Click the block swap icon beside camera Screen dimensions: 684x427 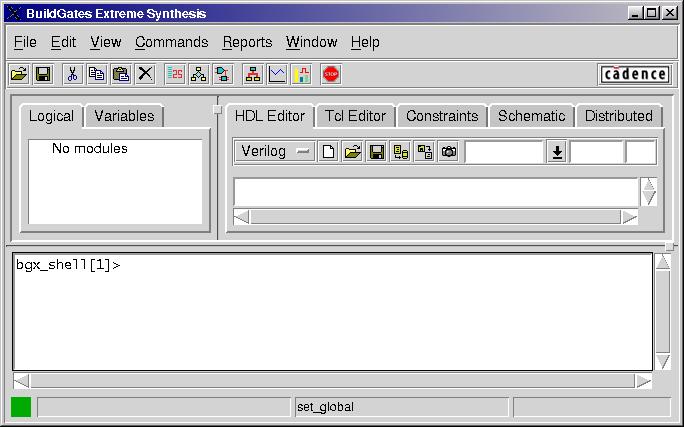point(424,152)
